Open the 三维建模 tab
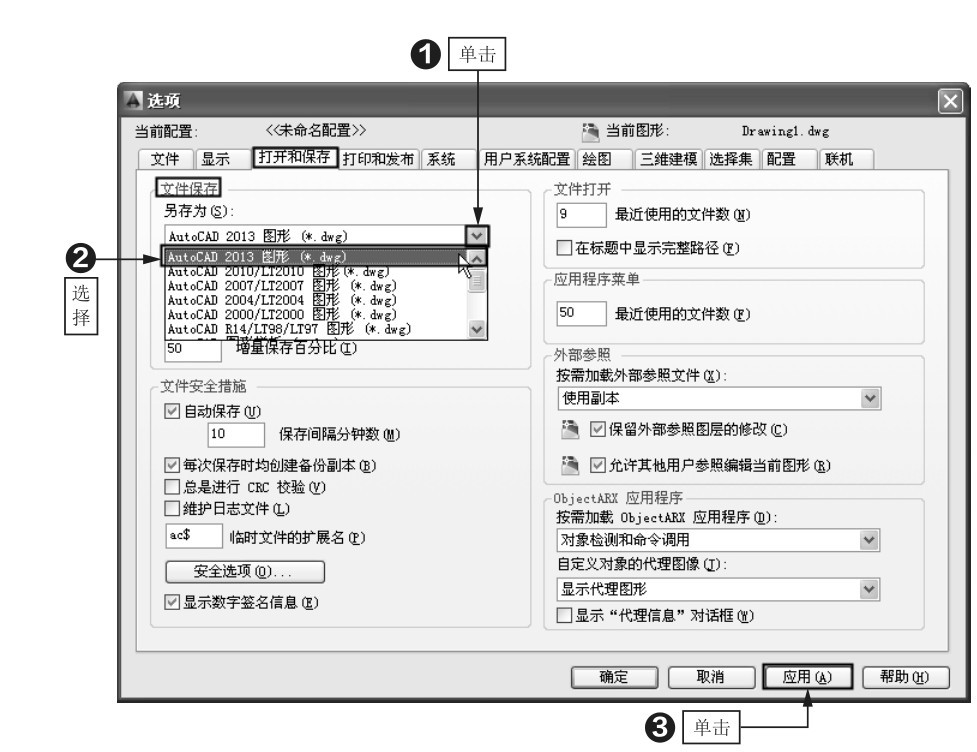The height and width of the screenshot is (752, 977). [x=669, y=159]
